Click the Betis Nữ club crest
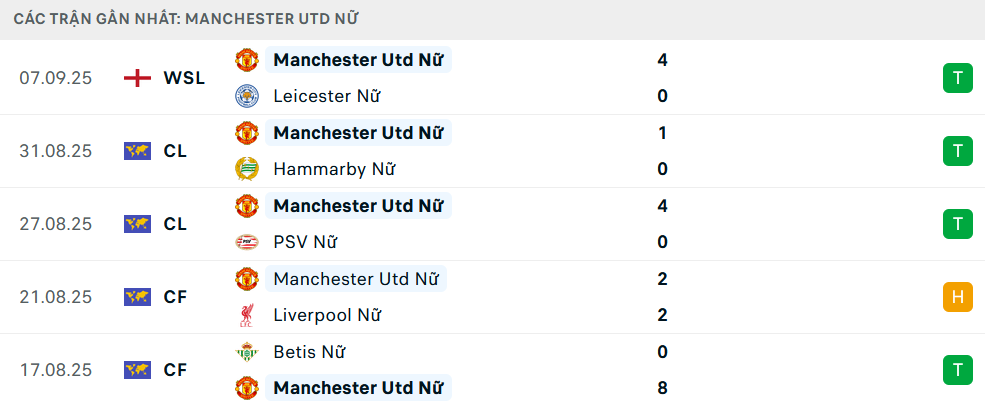 [x=246, y=352]
